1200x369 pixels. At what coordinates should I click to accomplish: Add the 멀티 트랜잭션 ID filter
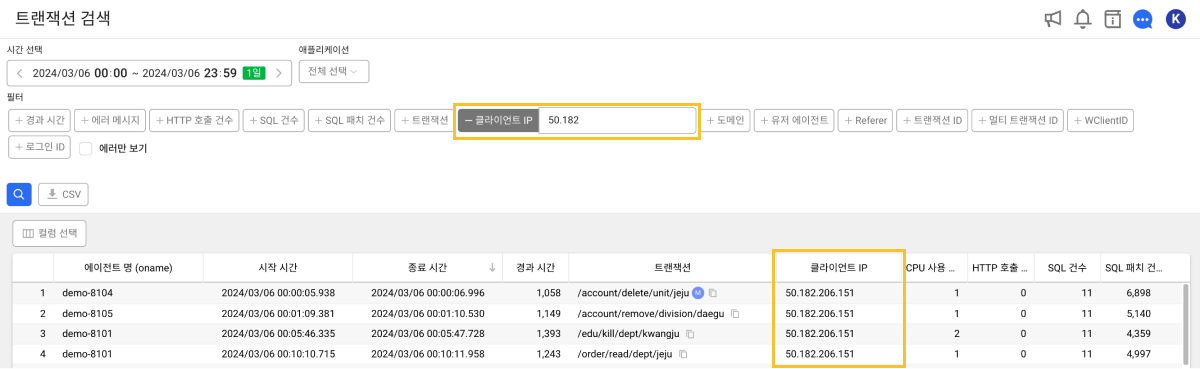coord(1017,120)
